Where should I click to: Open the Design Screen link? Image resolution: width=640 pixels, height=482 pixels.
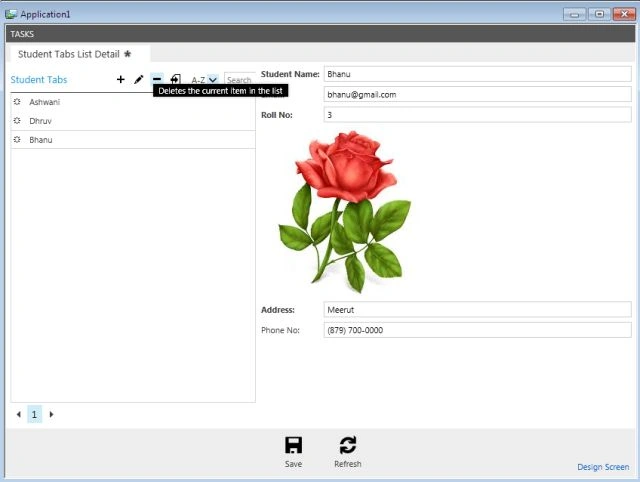603,467
